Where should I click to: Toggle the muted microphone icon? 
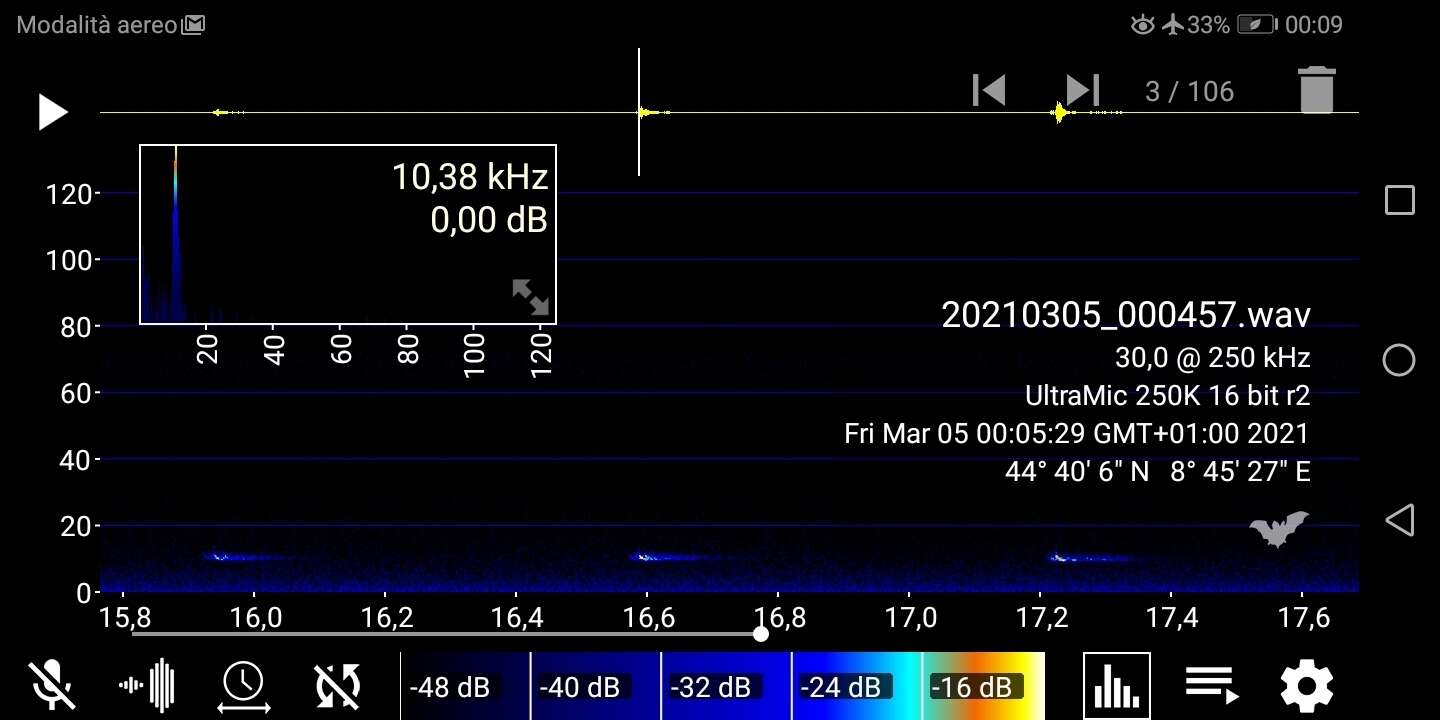pyautogui.click(x=52, y=685)
